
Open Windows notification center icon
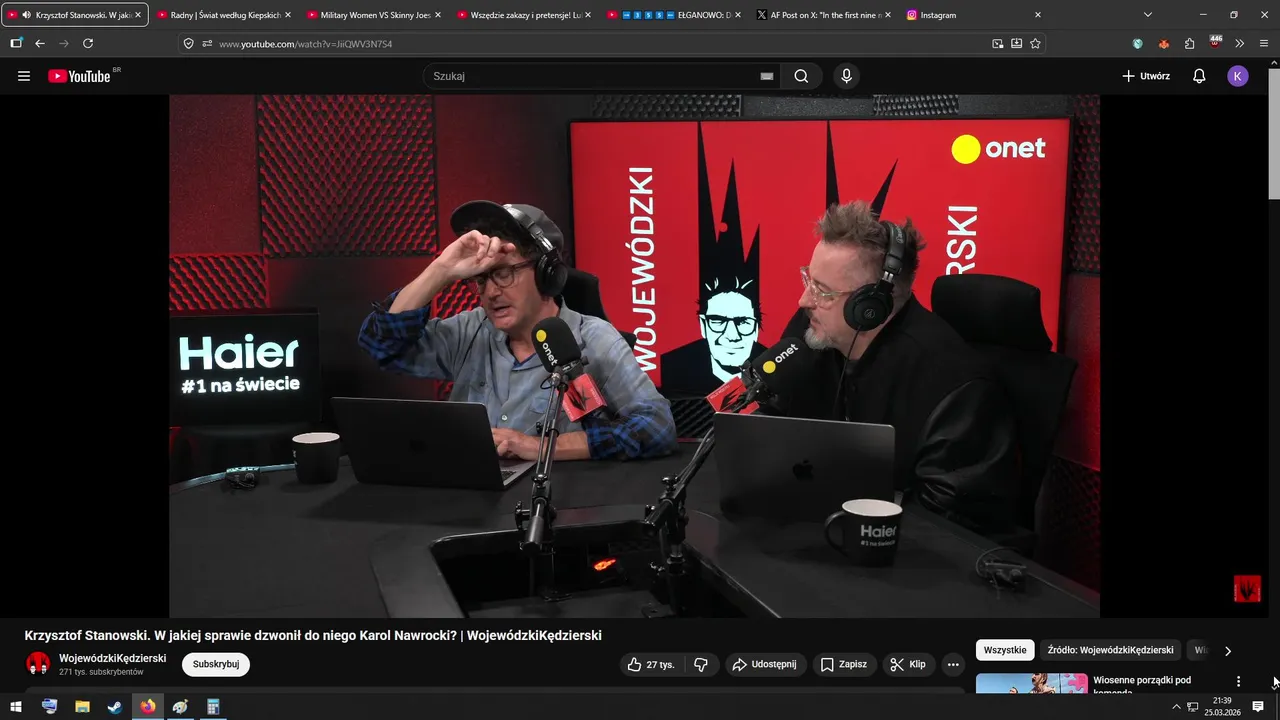(1258, 707)
